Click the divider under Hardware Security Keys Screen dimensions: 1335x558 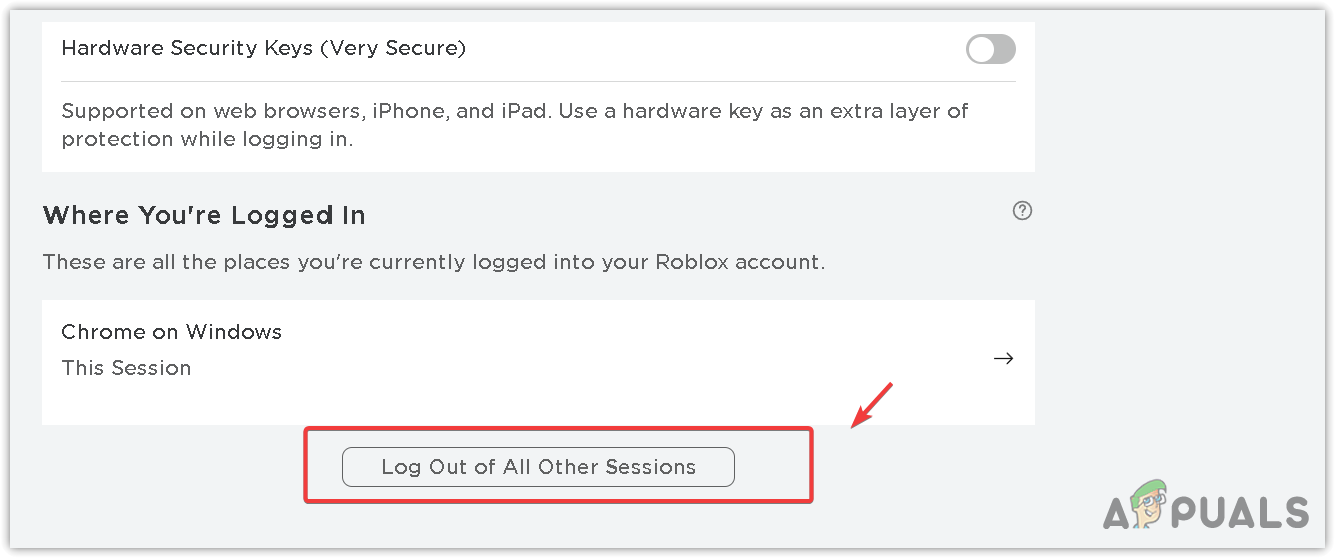pos(538,81)
